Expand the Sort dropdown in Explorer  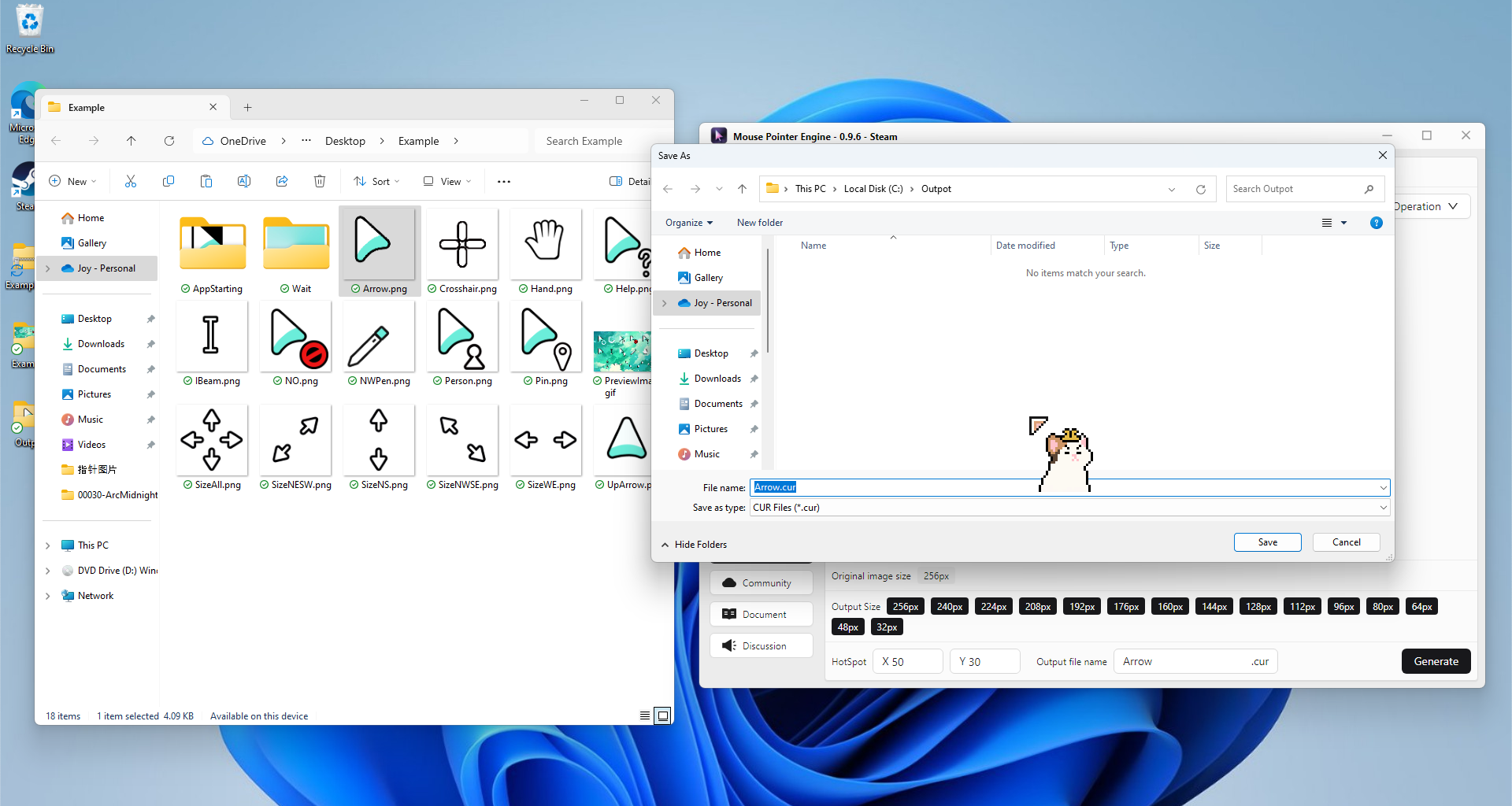[x=376, y=182]
